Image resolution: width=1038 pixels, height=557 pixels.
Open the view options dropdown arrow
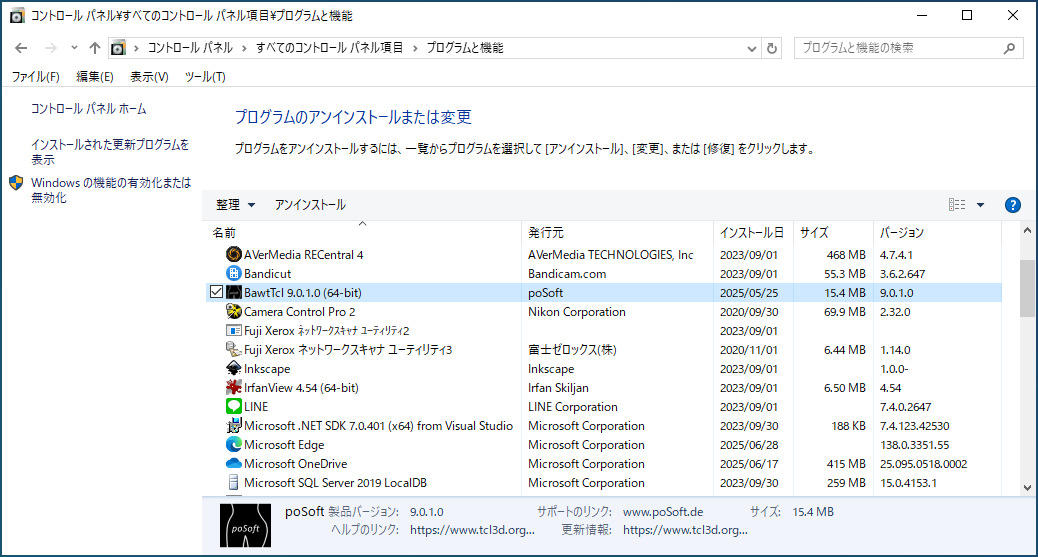coord(980,205)
